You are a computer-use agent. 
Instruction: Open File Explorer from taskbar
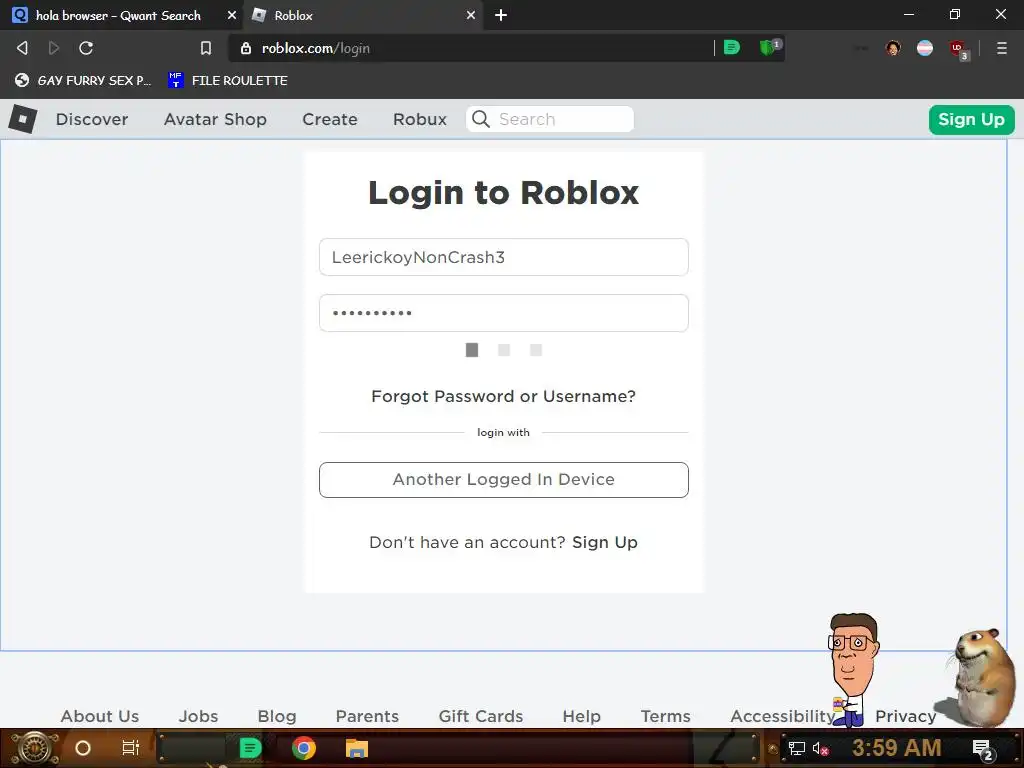point(357,748)
